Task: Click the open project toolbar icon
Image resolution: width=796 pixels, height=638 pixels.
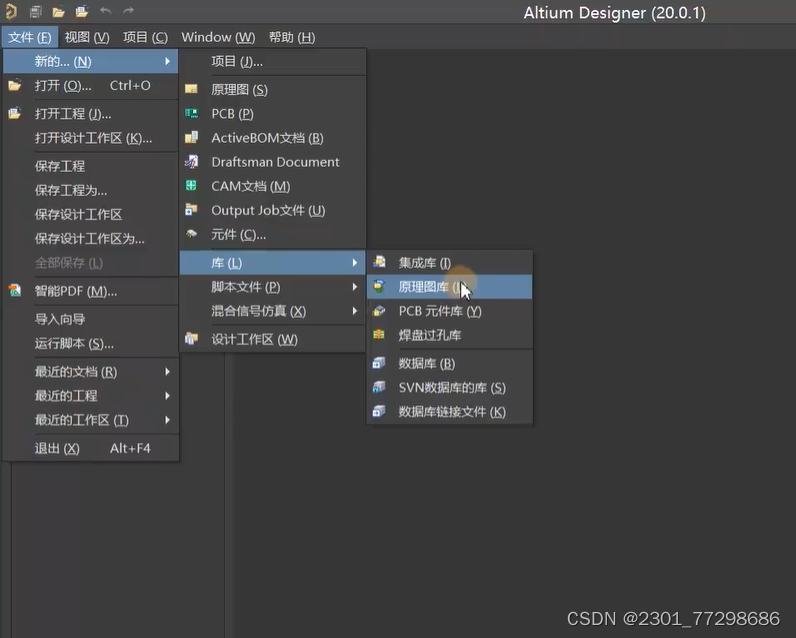Action: [x=82, y=11]
